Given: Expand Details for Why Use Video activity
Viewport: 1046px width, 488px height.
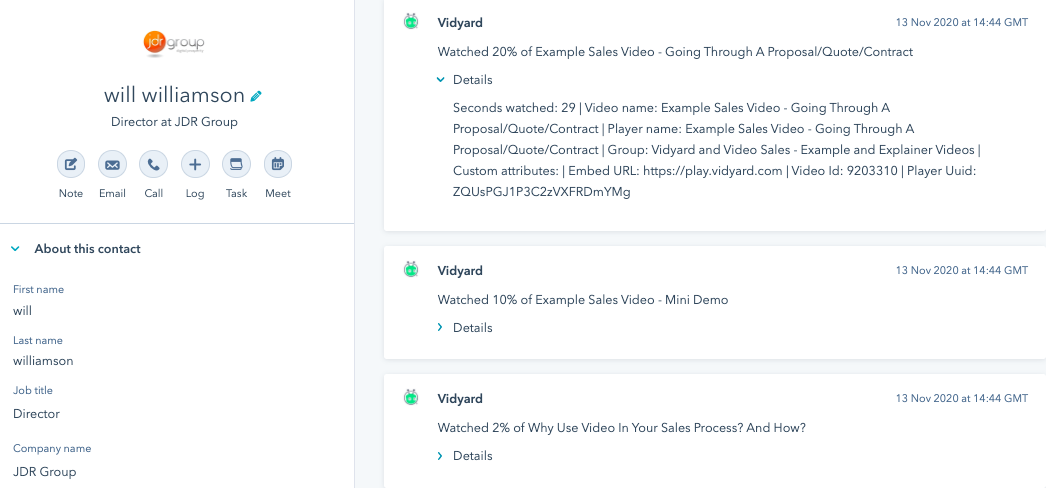Looking at the screenshot, I should [465, 455].
